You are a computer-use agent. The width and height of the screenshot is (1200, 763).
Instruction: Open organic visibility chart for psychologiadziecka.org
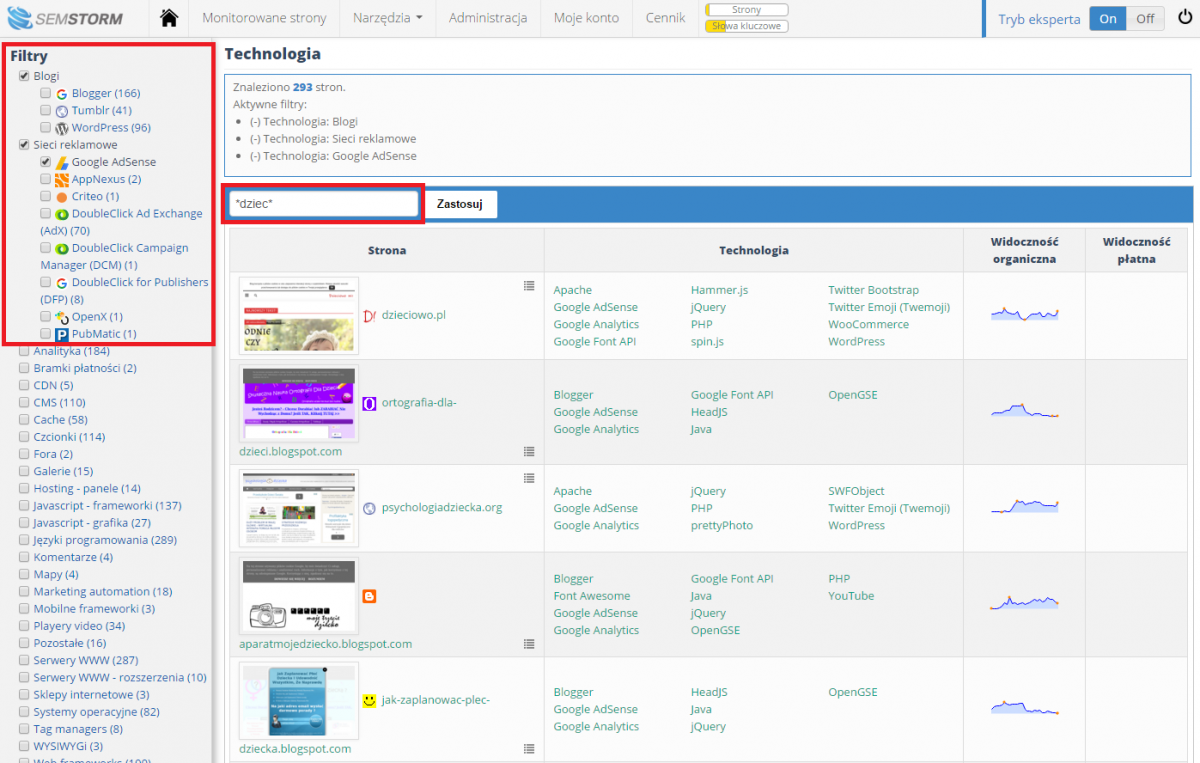coord(1024,507)
